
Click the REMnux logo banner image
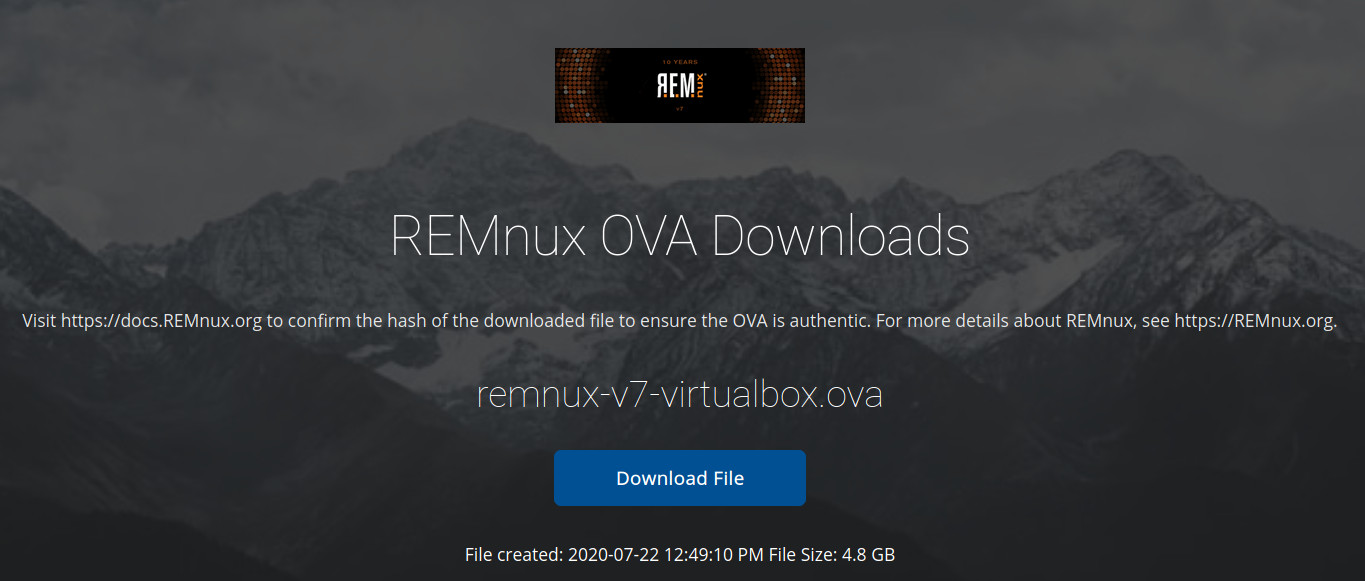(x=680, y=85)
